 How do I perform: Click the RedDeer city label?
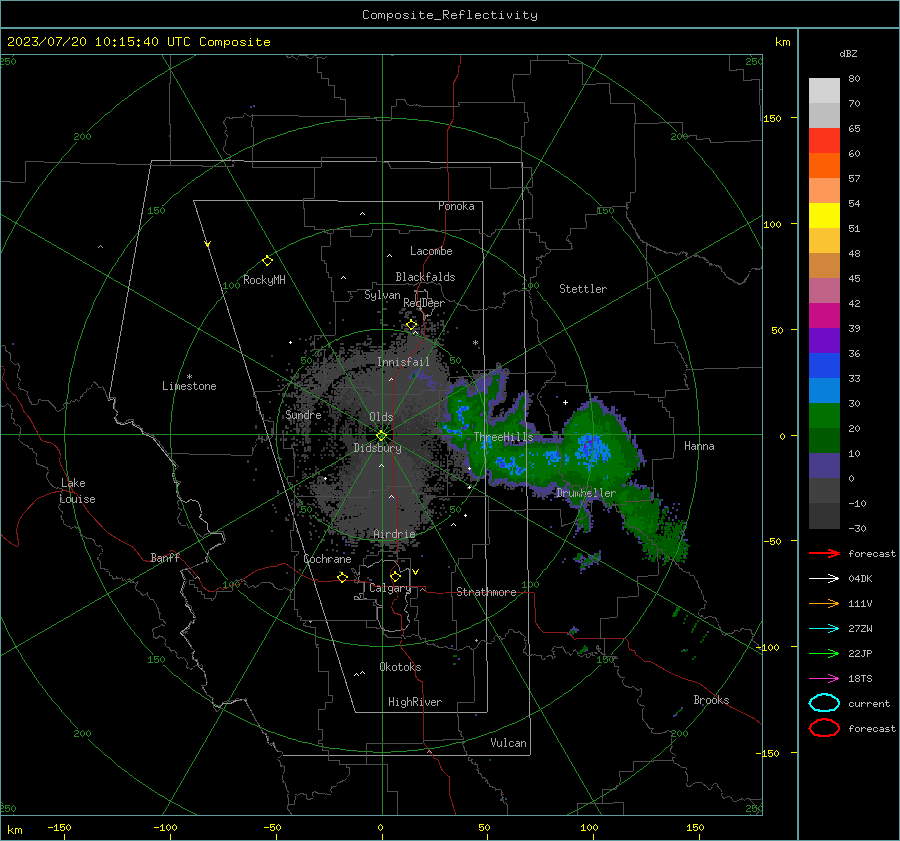(424, 303)
